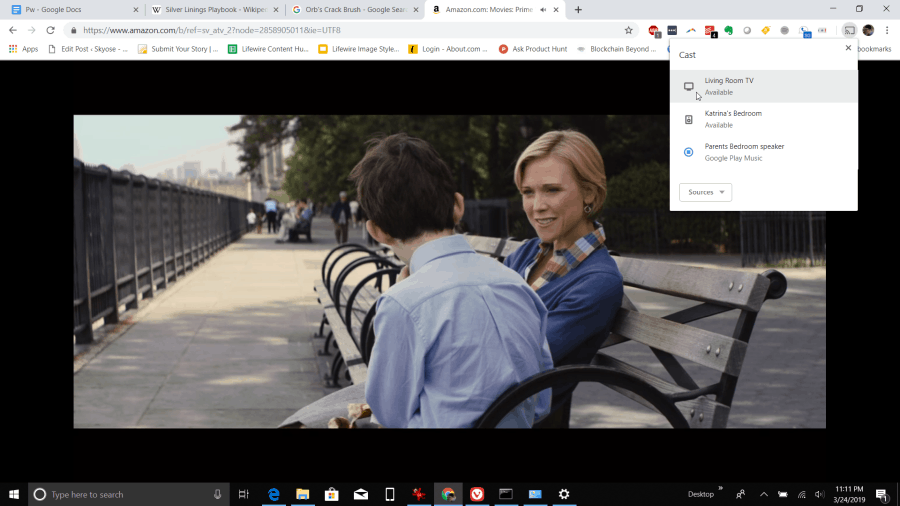Screen dimensions: 900x506
Task: Cast to Katrina's Bedroom speaker
Action: 763,119
